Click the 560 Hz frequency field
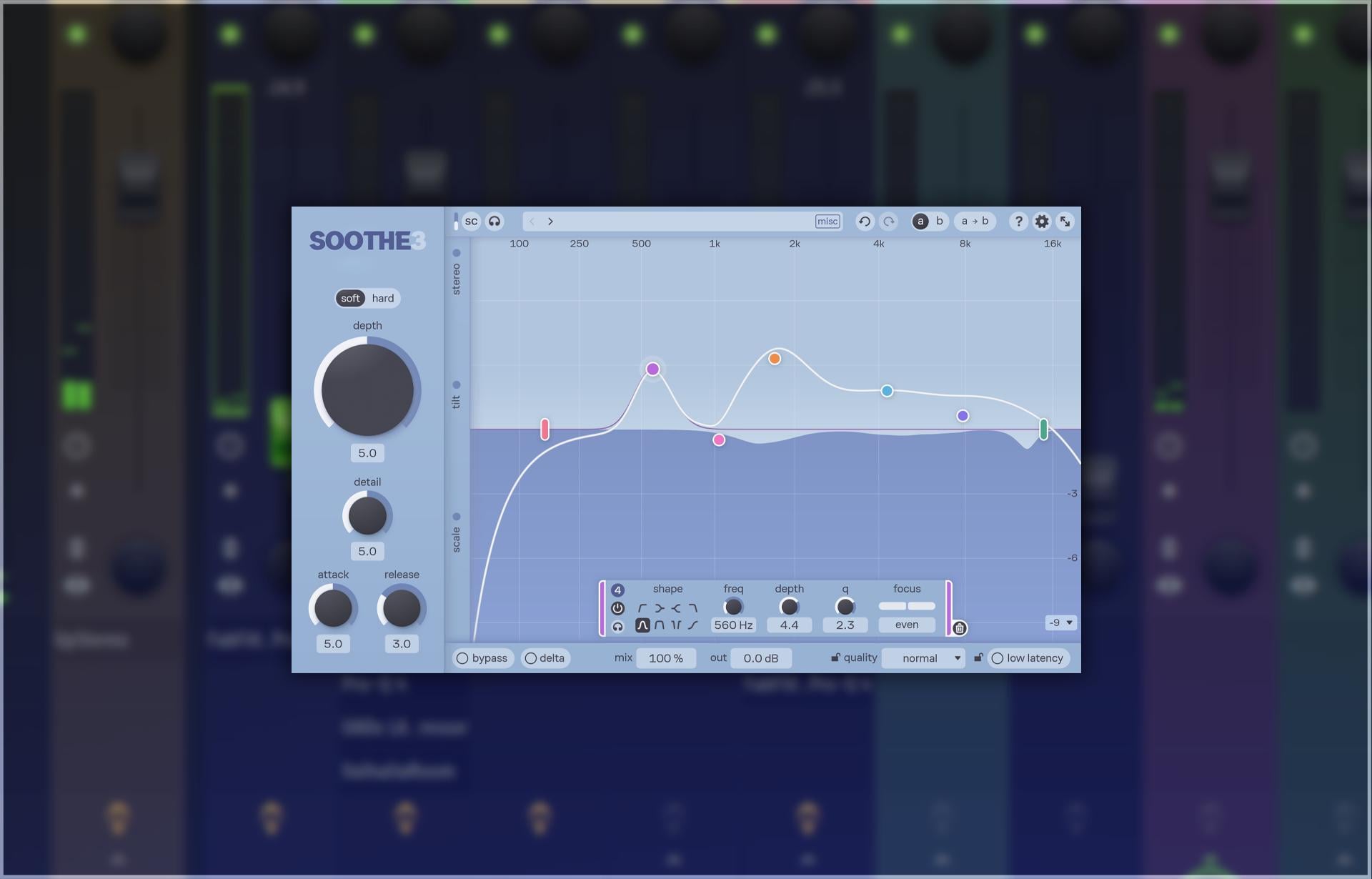This screenshot has width=1372, height=879. click(x=733, y=625)
